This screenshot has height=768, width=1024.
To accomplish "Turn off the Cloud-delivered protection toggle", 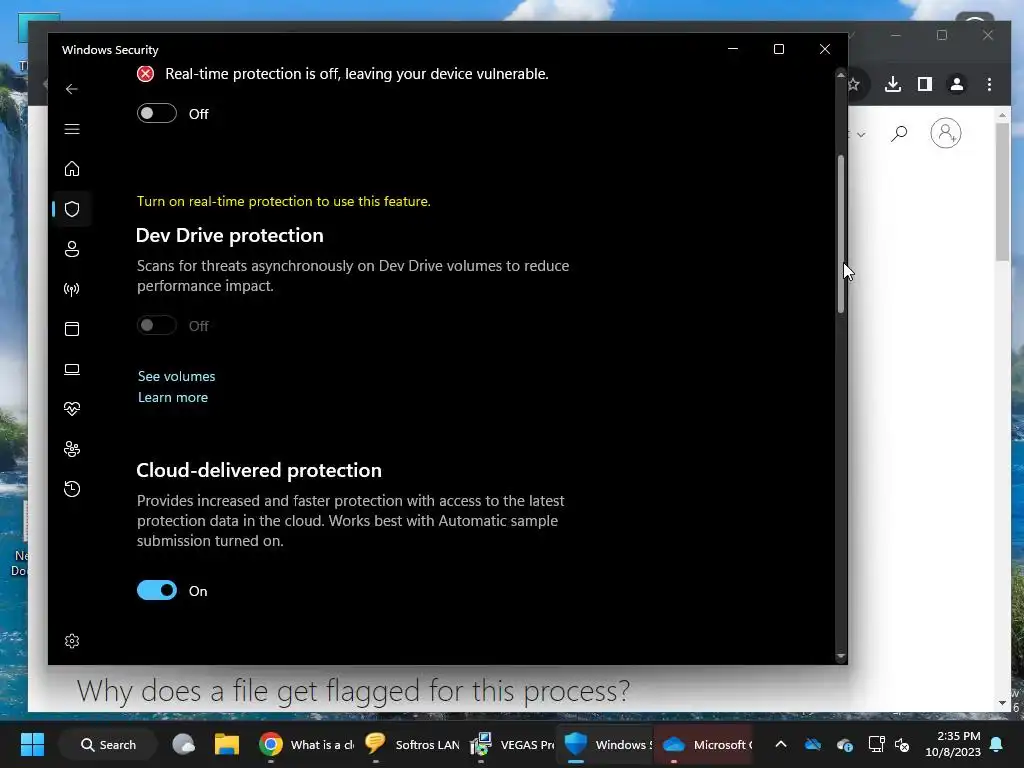I will coord(157,590).
